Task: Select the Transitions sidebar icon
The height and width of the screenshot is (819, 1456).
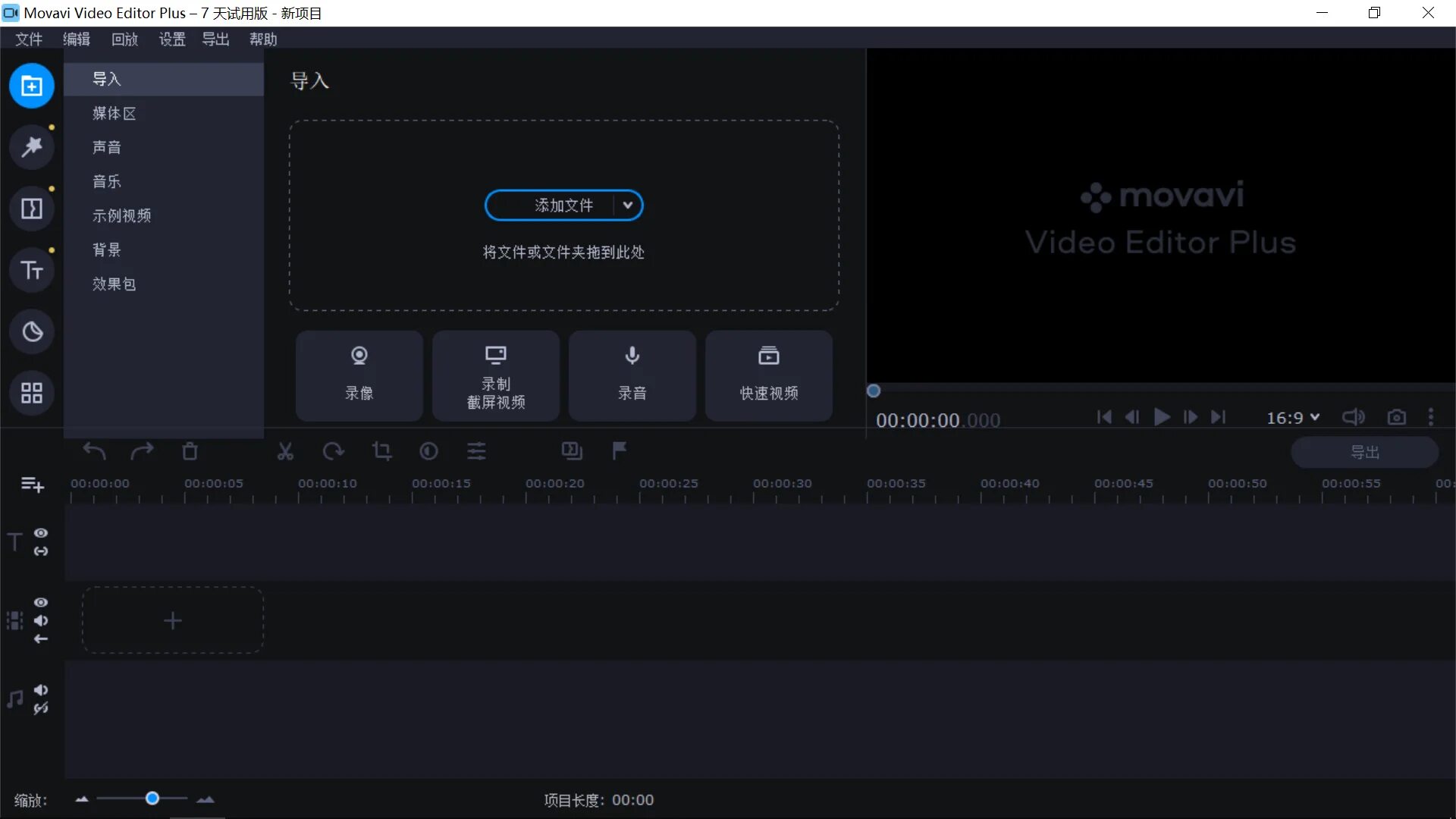Action: (x=31, y=209)
